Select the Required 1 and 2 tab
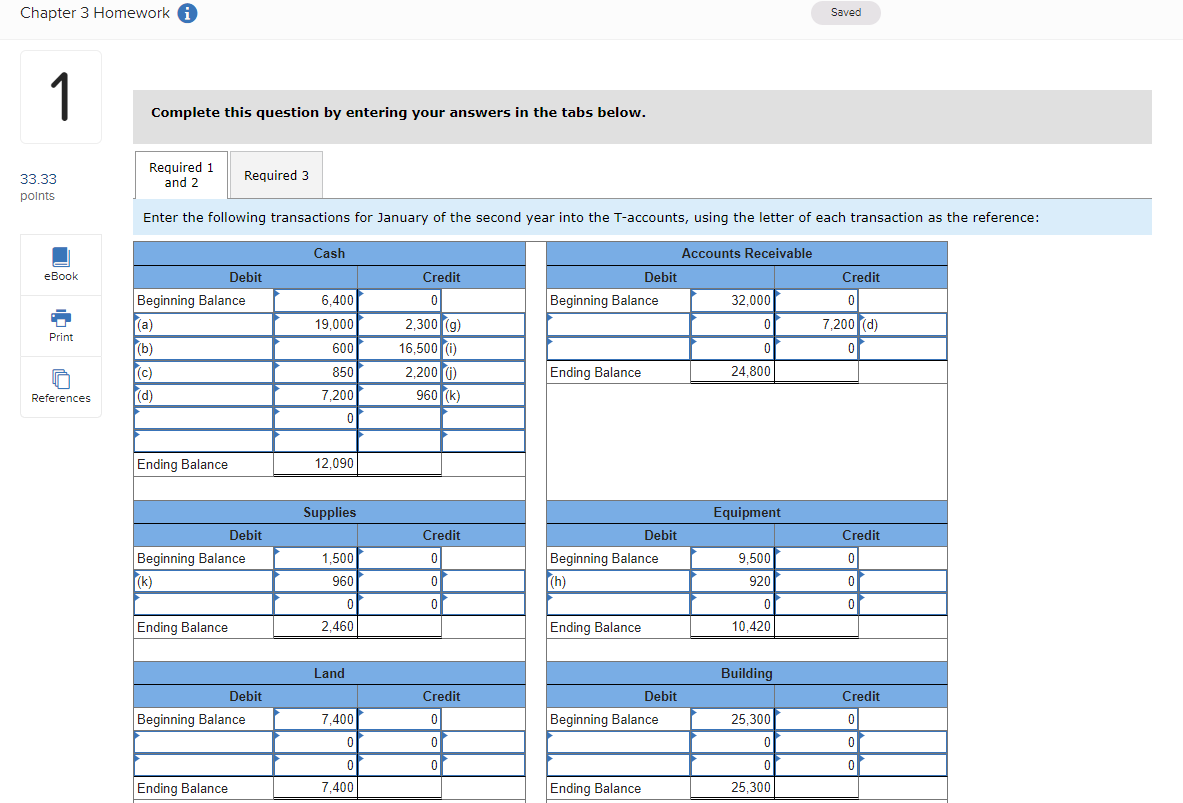This screenshot has width=1183, height=803. [x=181, y=175]
